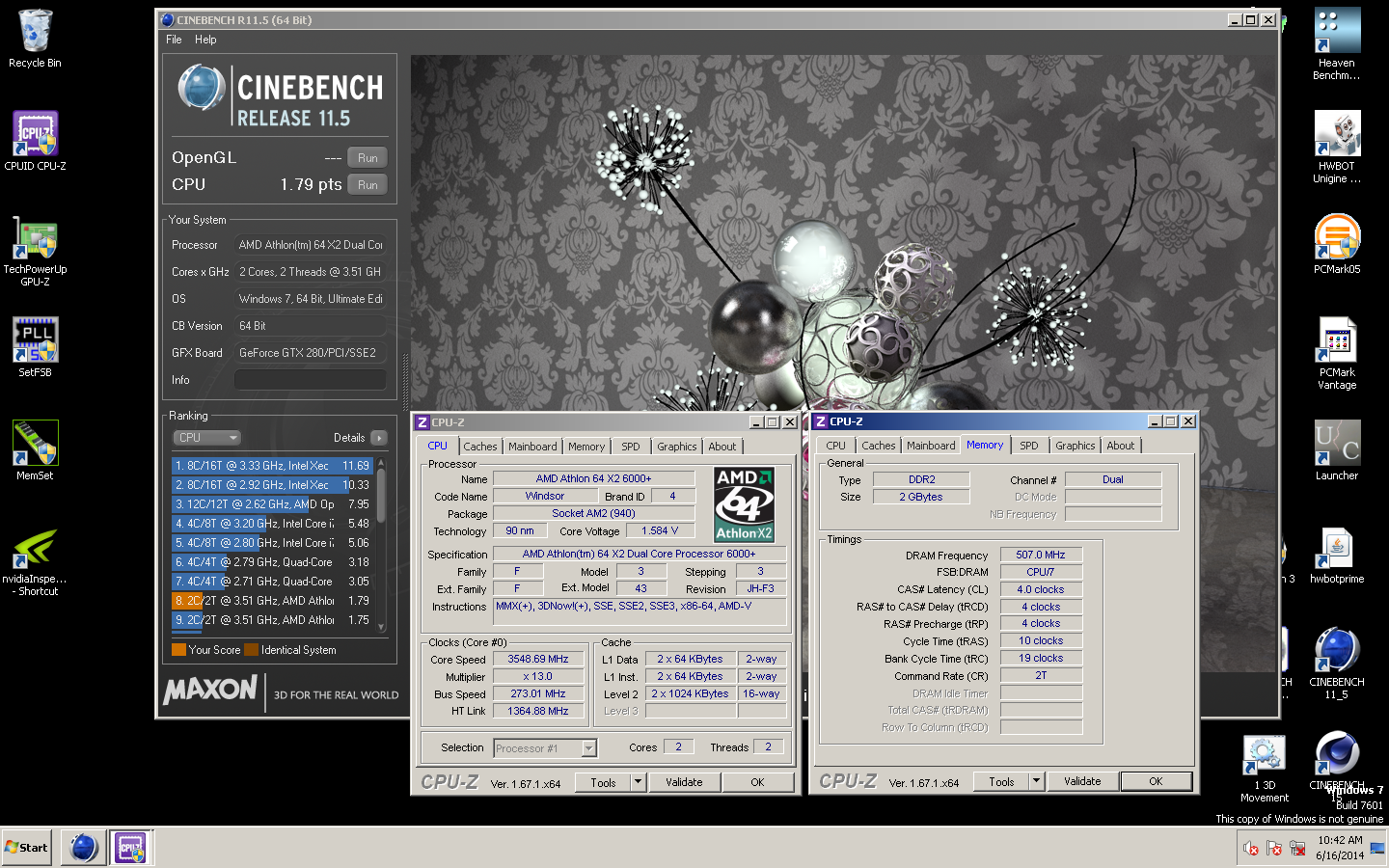Switch to Graphics tab in left CPU-Z
1389x868 pixels.
[x=677, y=447]
